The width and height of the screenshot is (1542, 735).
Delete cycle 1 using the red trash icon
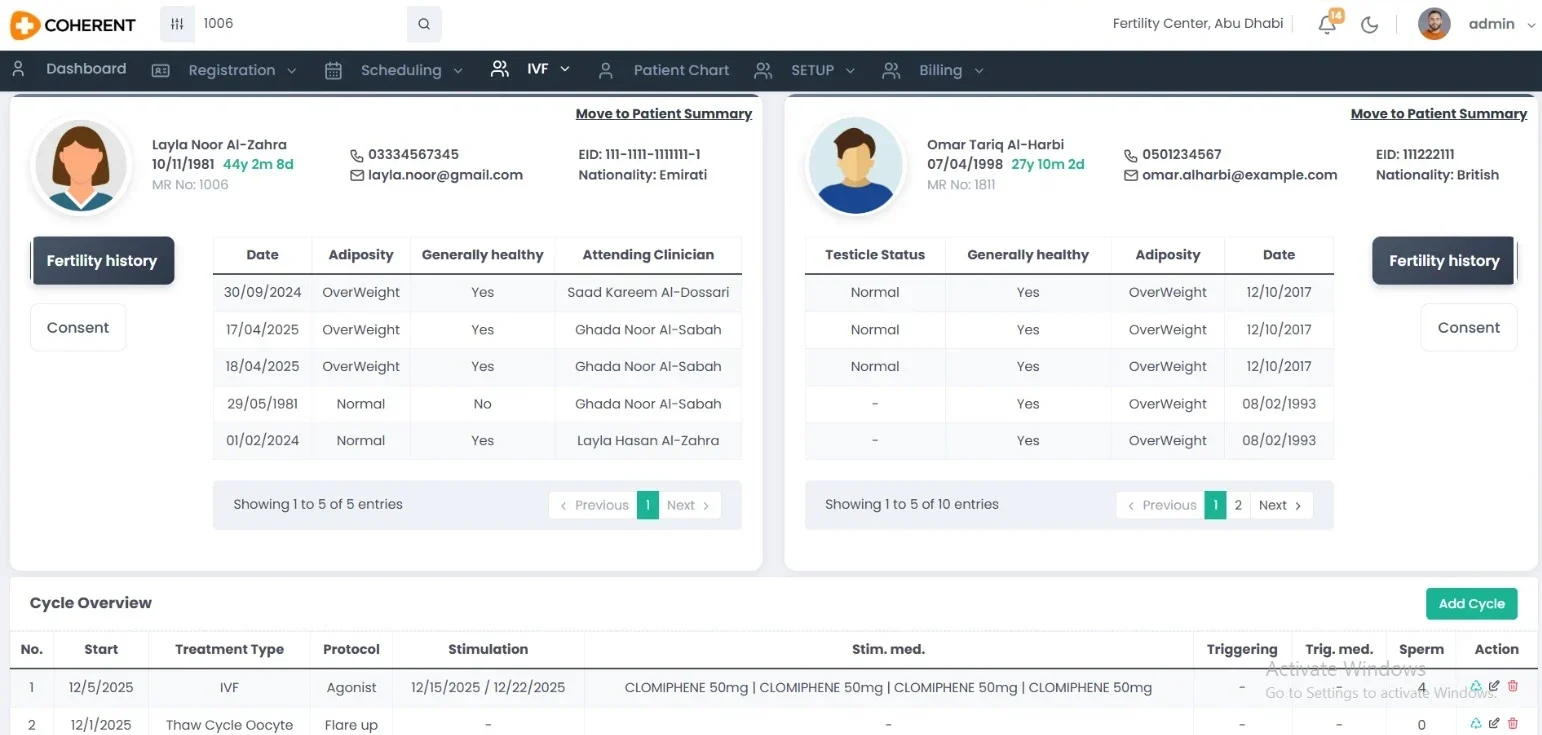click(1512, 687)
